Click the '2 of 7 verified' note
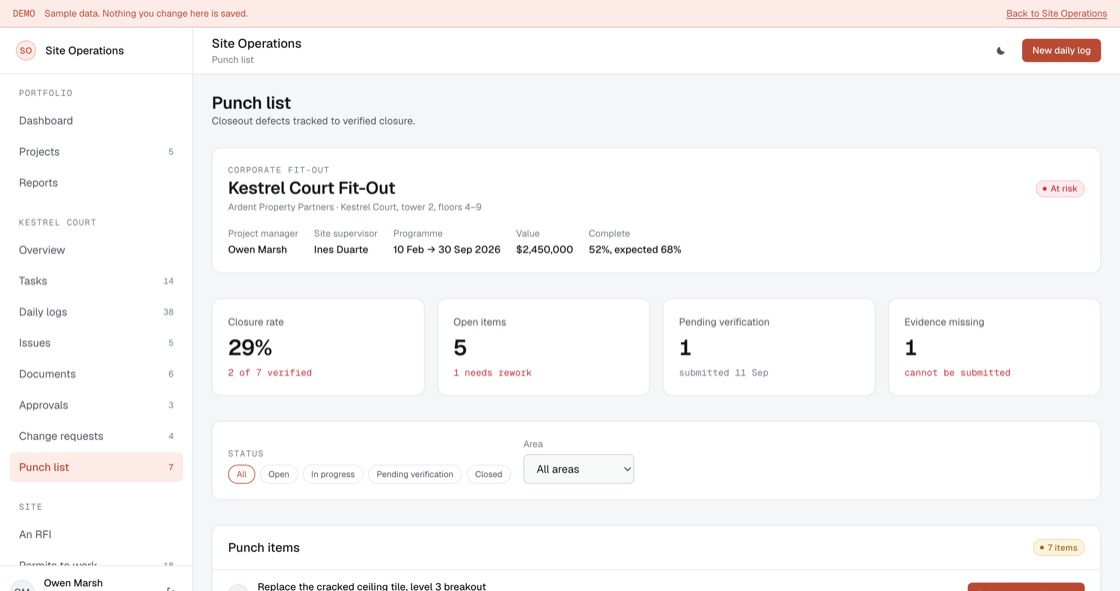 (270, 373)
